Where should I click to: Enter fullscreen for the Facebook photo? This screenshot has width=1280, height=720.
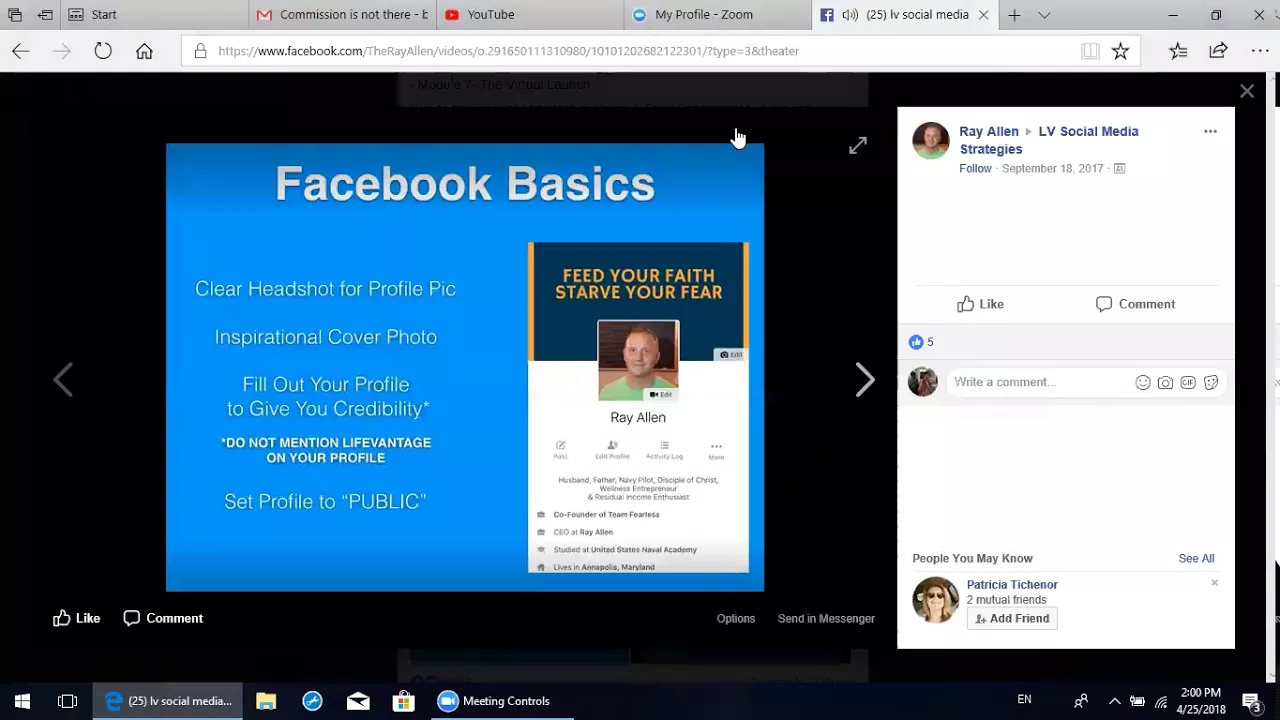858,146
